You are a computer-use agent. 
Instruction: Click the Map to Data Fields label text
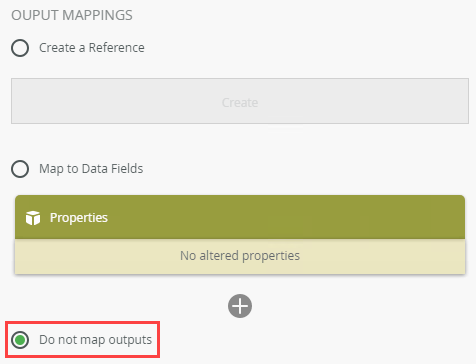91,169
